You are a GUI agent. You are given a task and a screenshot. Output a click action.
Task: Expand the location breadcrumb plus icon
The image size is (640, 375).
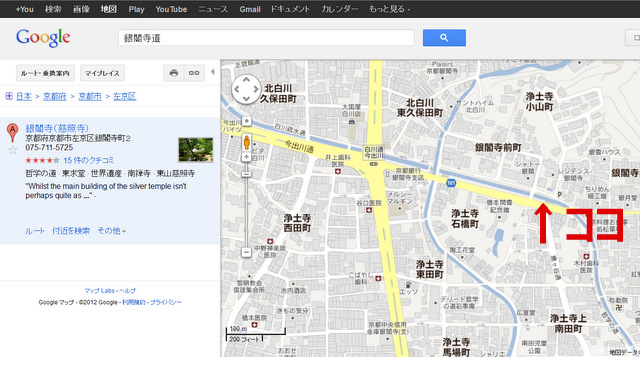[x=9, y=96]
